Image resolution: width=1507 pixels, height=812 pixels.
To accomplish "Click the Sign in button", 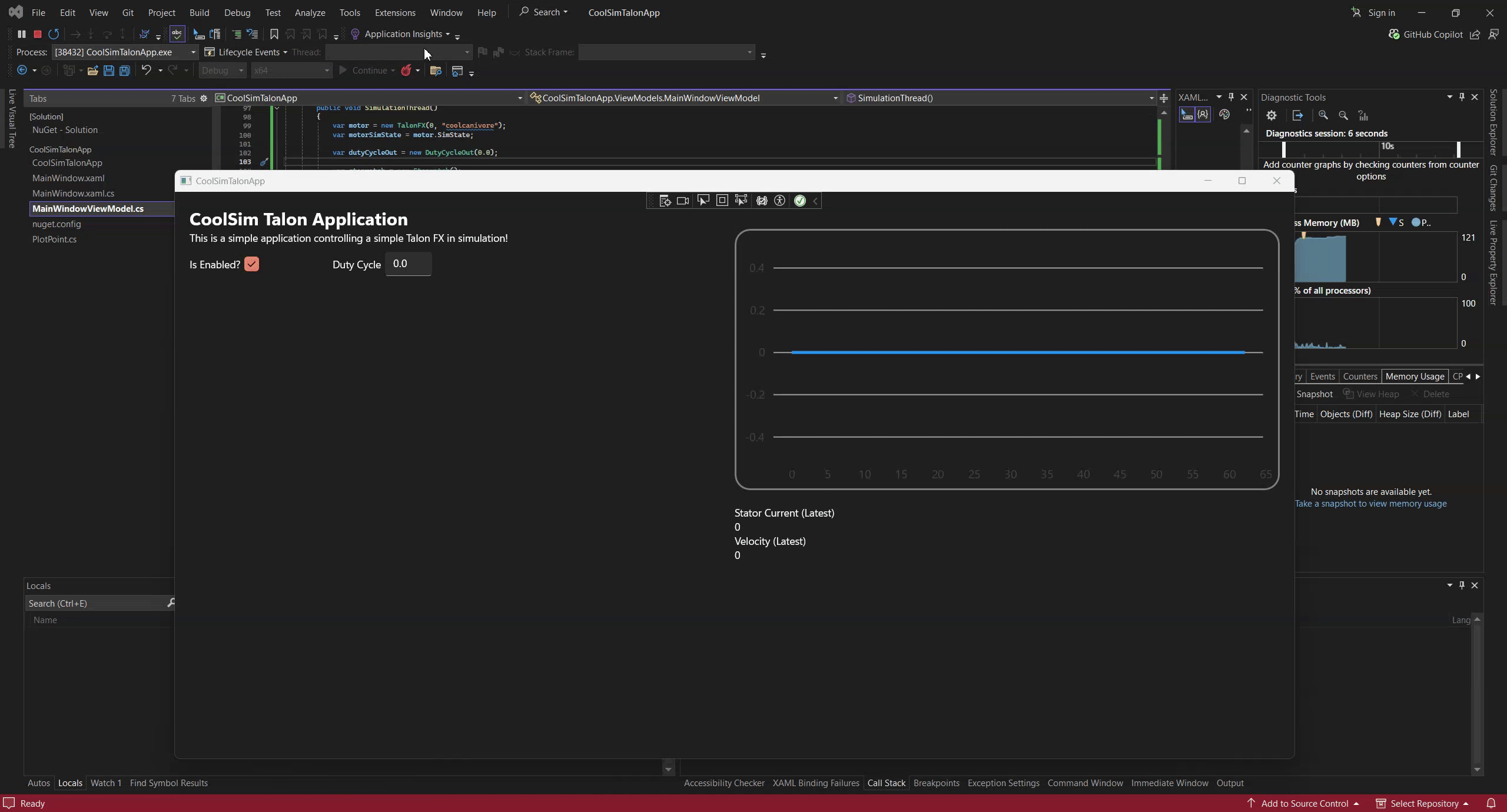I will pos(1373,12).
